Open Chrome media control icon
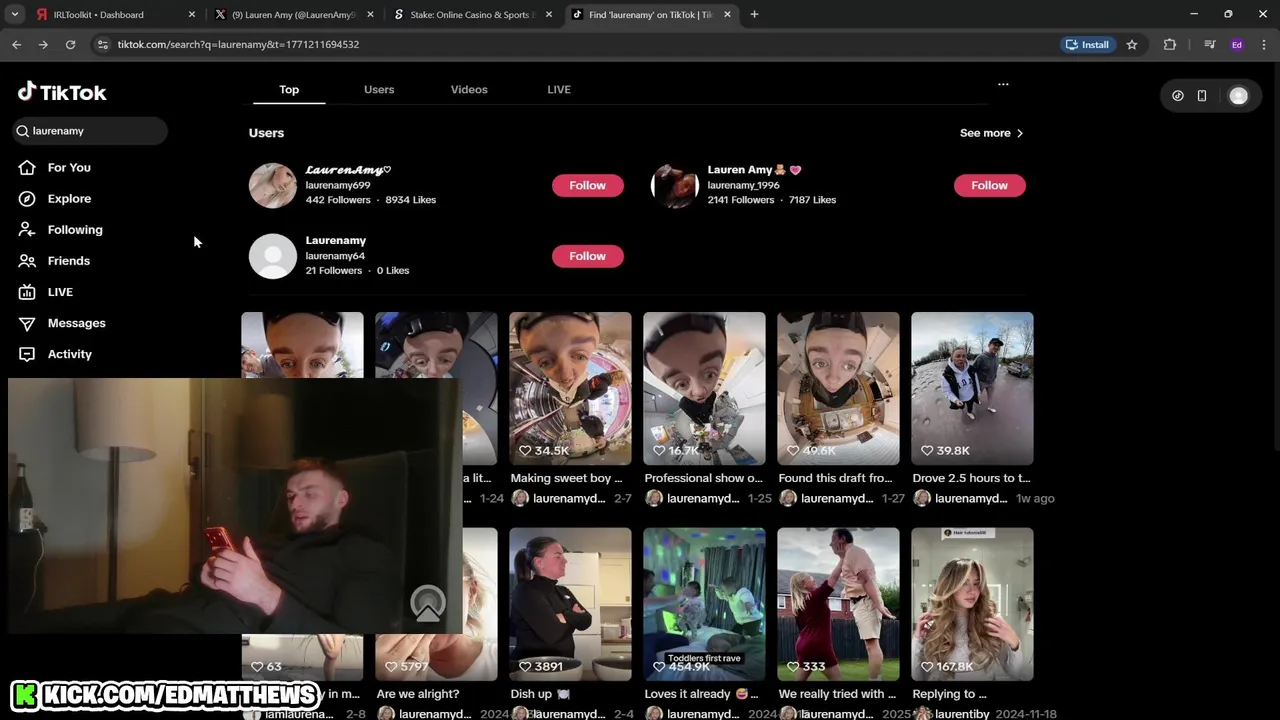 pyautogui.click(x=1209, y=44)
